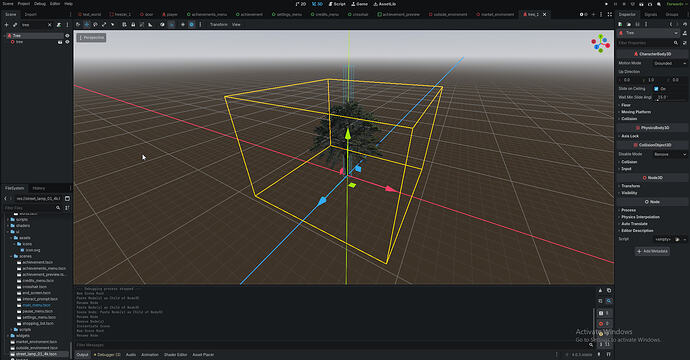The image size is (690, 360).
Task: Click the viewport orientation gizmo
Action: pos(601,44)
